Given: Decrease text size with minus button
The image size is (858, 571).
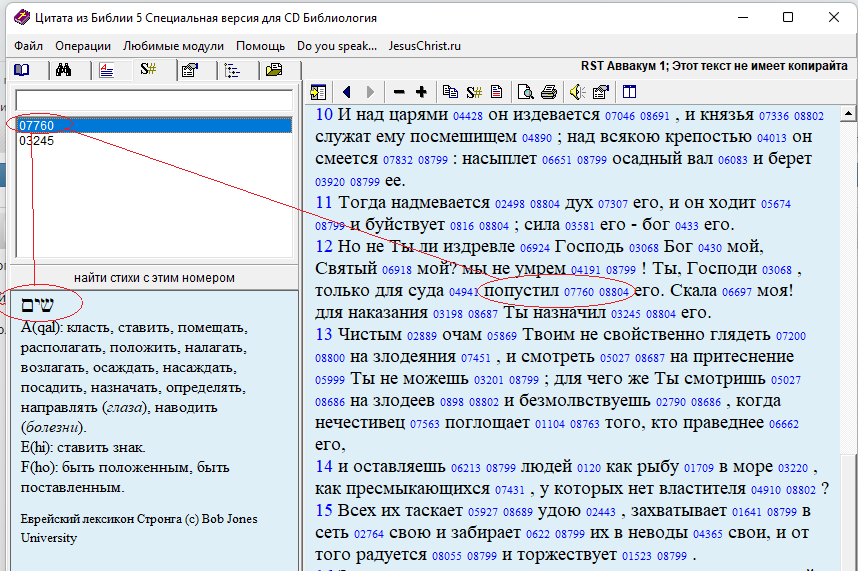Looking at the screenshot, I should pyautogui.click(x=400, y=92).
